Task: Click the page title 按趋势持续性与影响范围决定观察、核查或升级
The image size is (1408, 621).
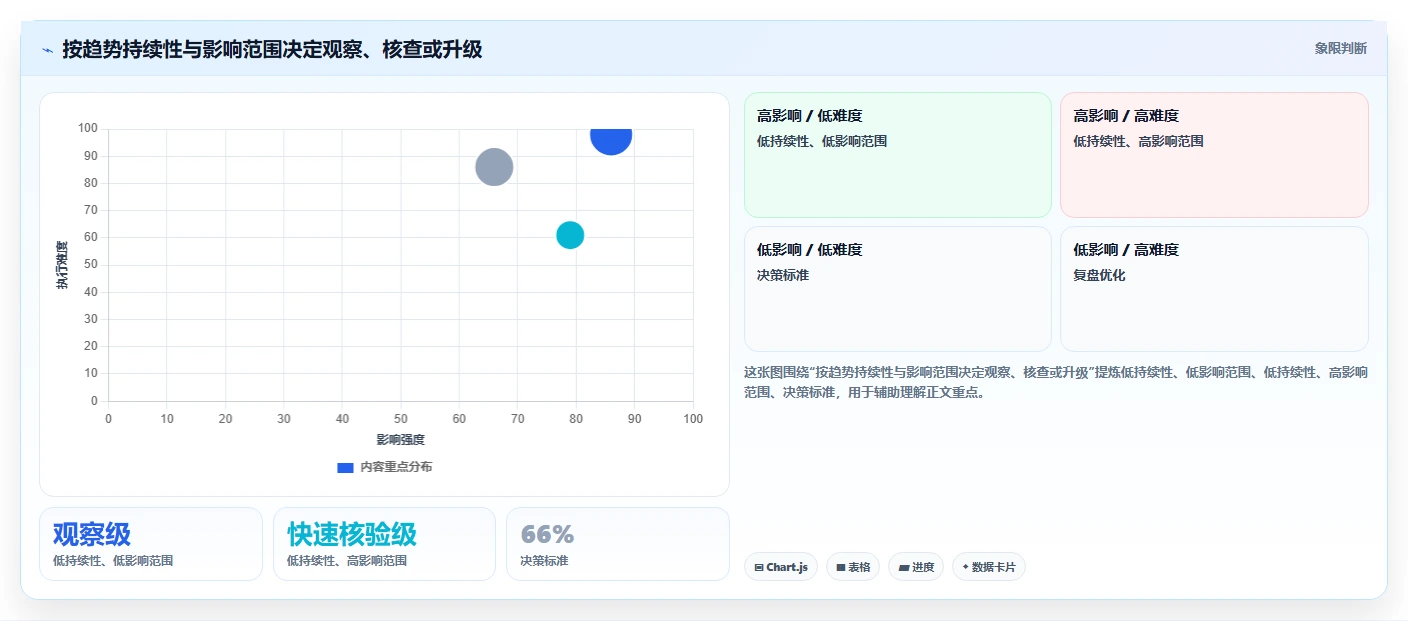Action: click(272, 49)
